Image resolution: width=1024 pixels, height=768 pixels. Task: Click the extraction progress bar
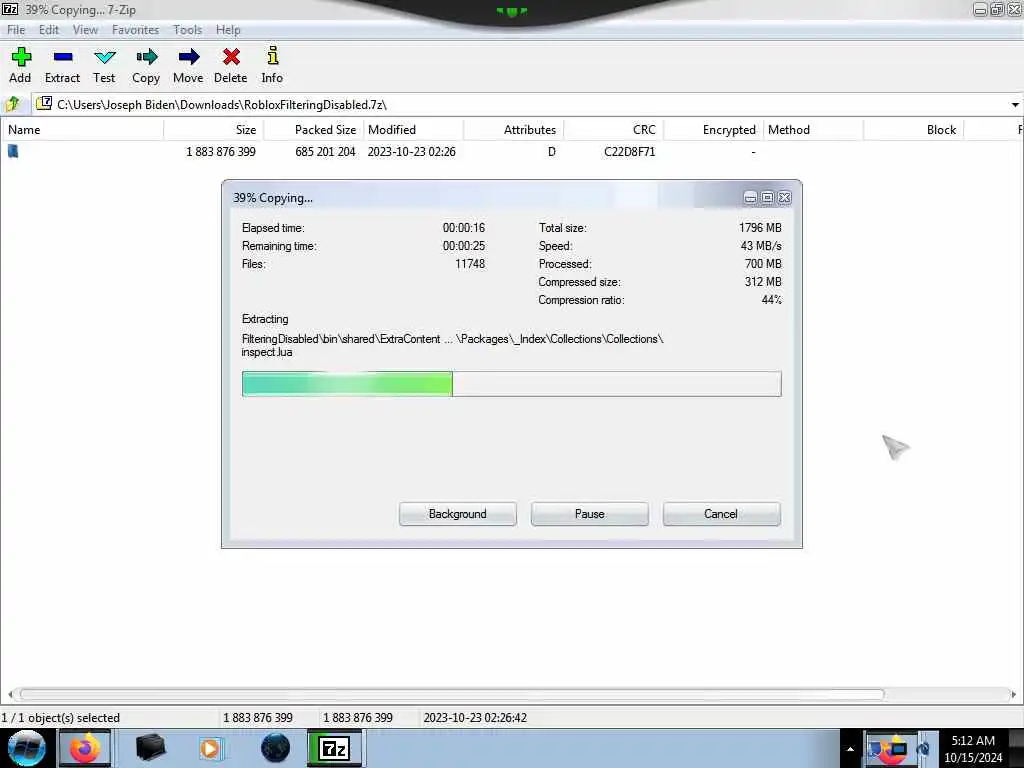(511, 384)
